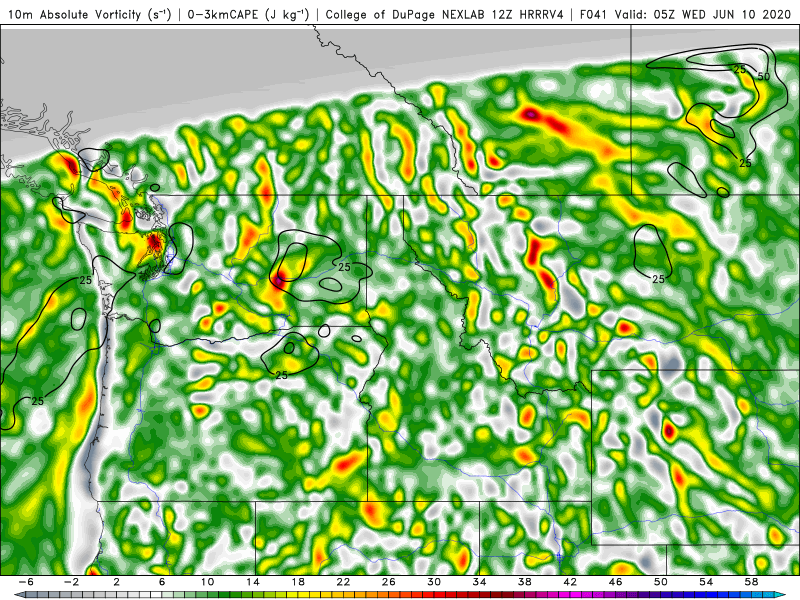Click the "14" color scale label
This screenshot has height=600, width=800.
point(253,582)
